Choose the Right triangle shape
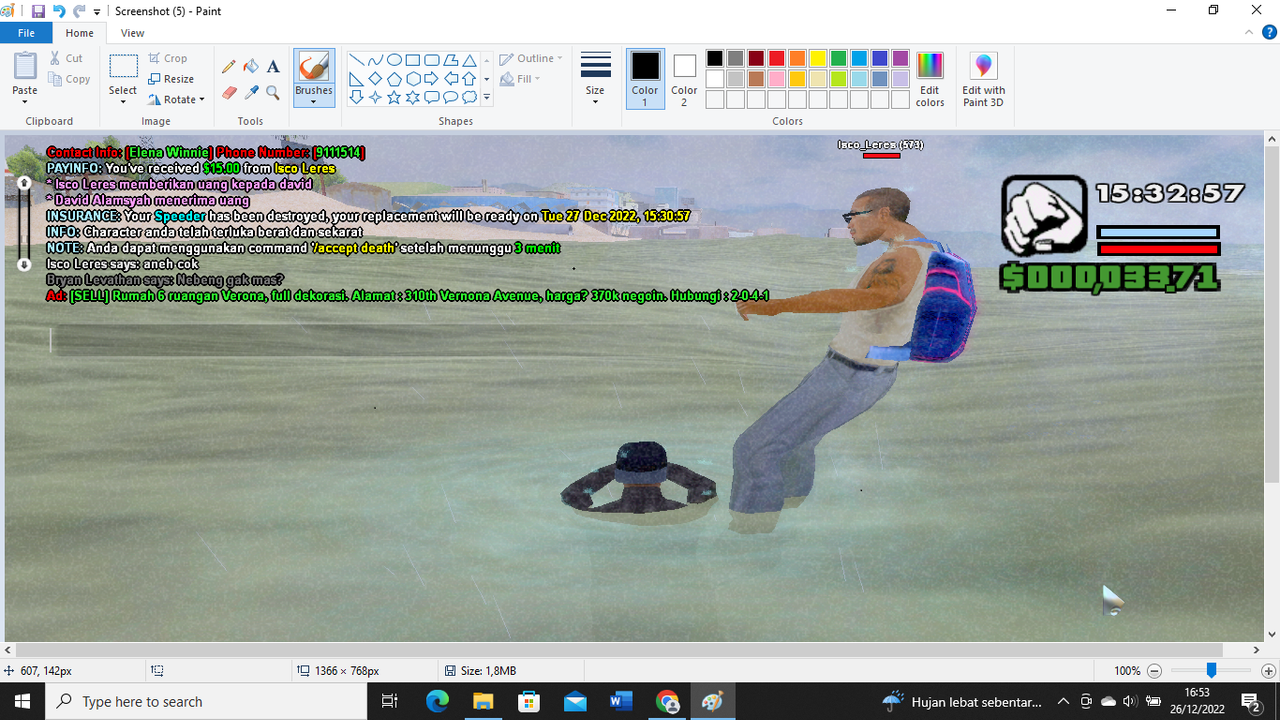This screenshot has width=1280, height=720. pyautogui.click(x=356, y=79)
